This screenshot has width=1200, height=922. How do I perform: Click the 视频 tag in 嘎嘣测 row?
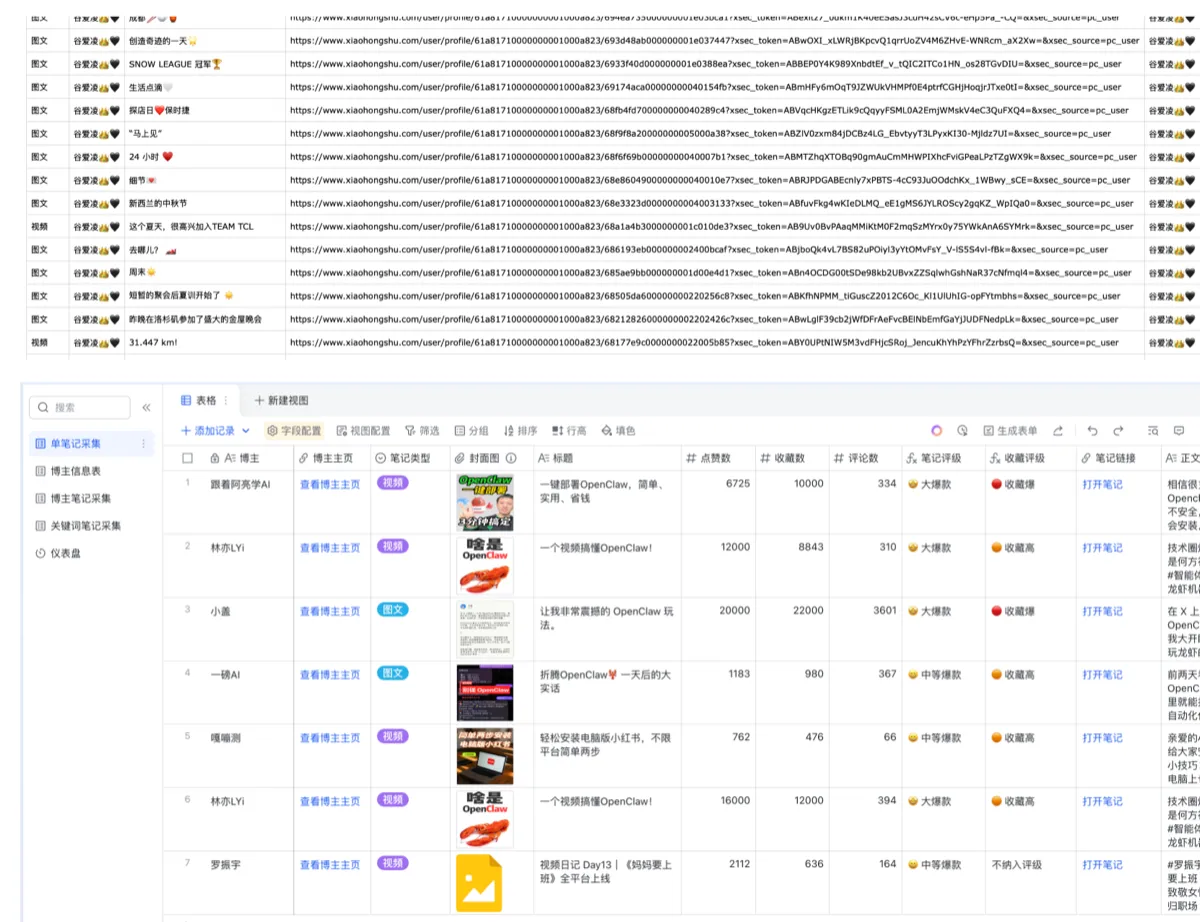pyautogui.click(x=393, y=737)
